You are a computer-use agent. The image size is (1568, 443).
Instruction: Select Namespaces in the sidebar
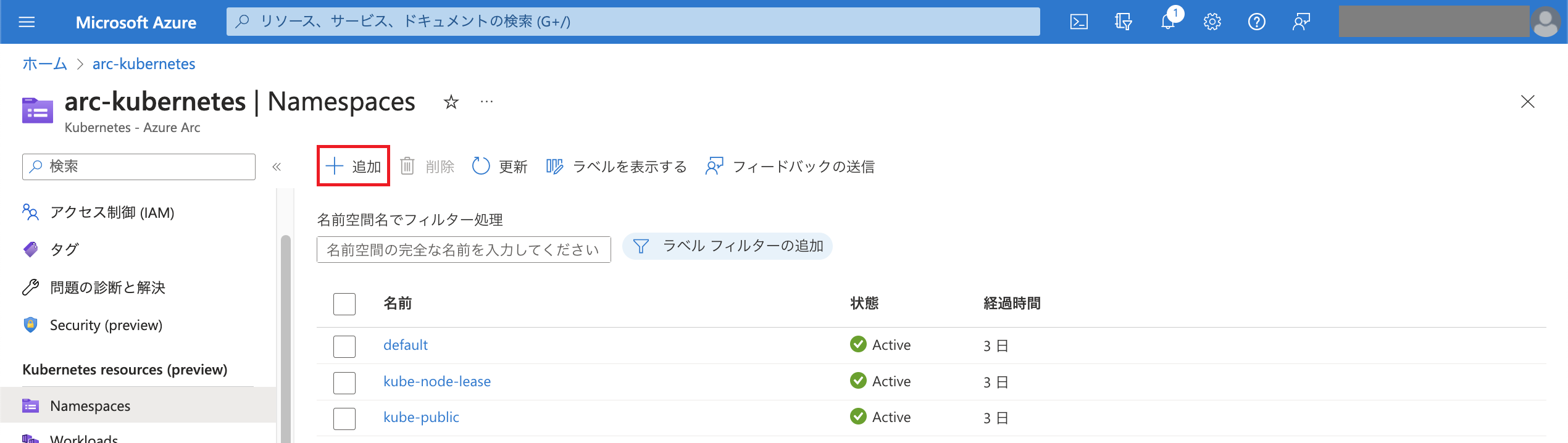coord(139,405)
